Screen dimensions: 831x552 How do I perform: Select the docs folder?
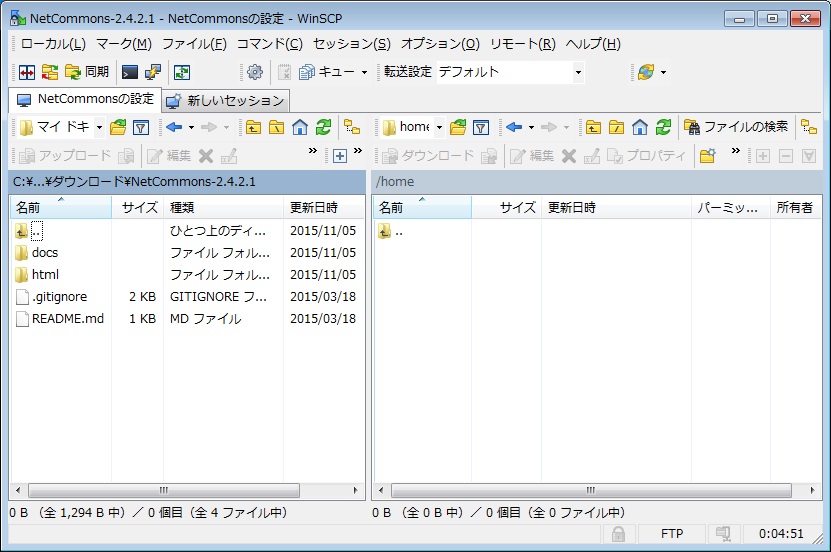(45, 253)
